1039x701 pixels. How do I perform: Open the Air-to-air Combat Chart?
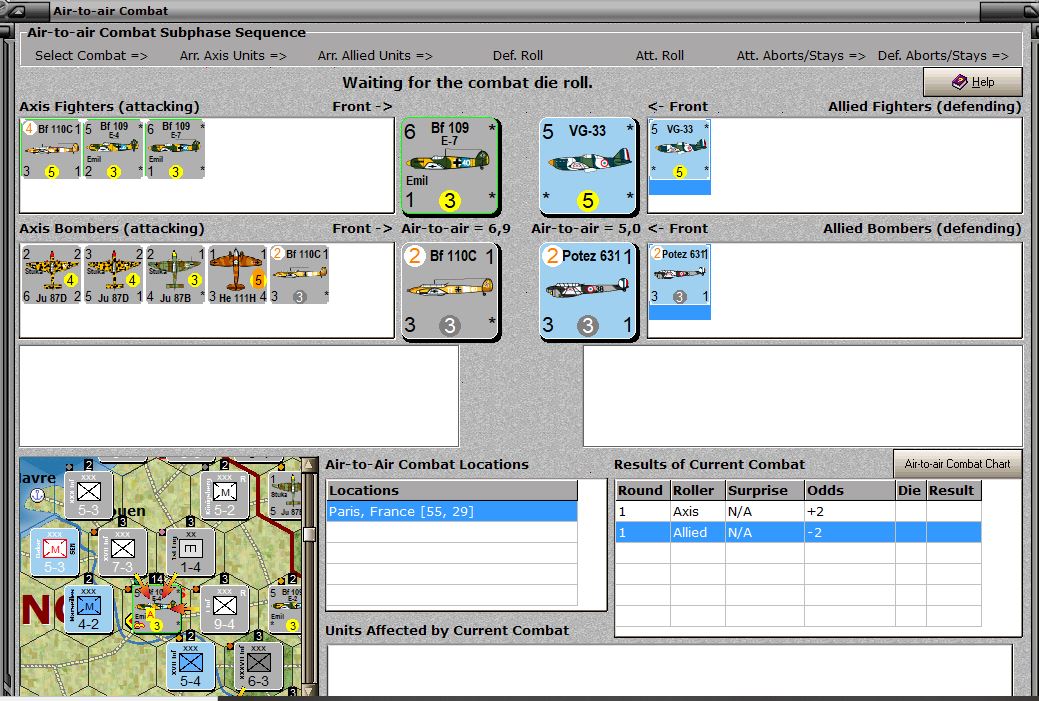(x=957, y=464)
